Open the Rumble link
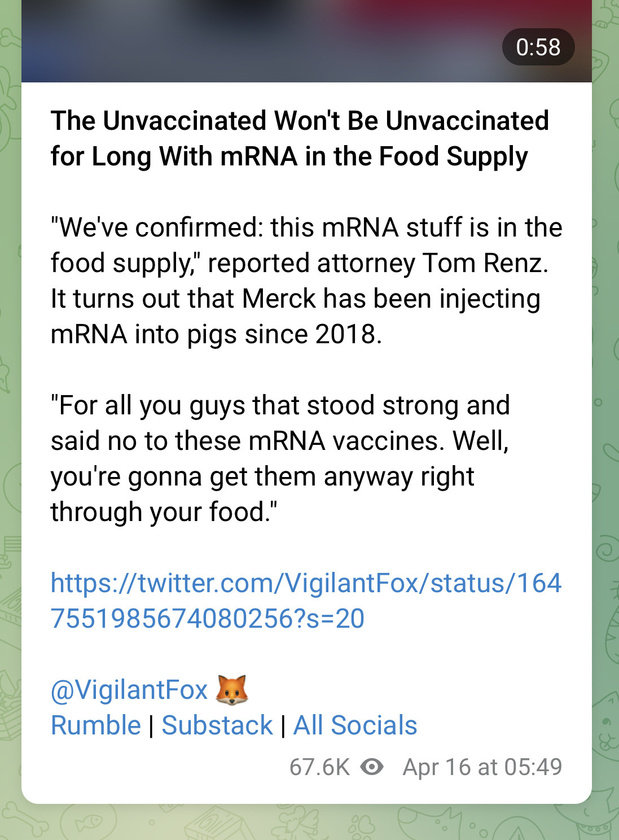 pos(95,725)
